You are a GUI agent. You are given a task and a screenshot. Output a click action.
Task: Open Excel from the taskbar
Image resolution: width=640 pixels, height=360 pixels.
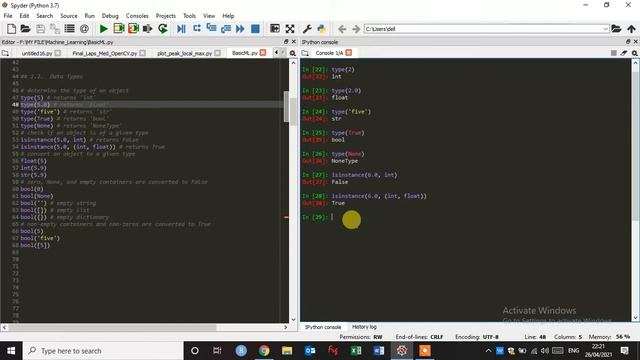point(356,351)
